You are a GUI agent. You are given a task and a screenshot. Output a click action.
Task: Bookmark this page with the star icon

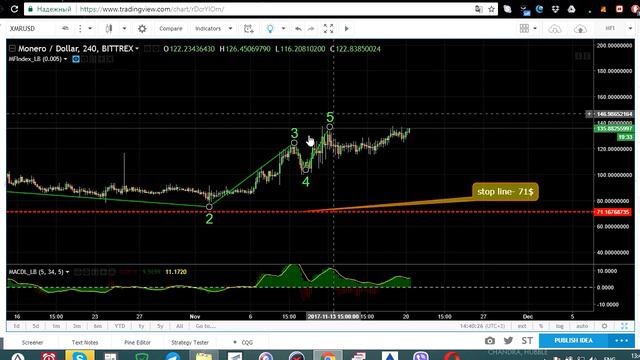[491, 9]
